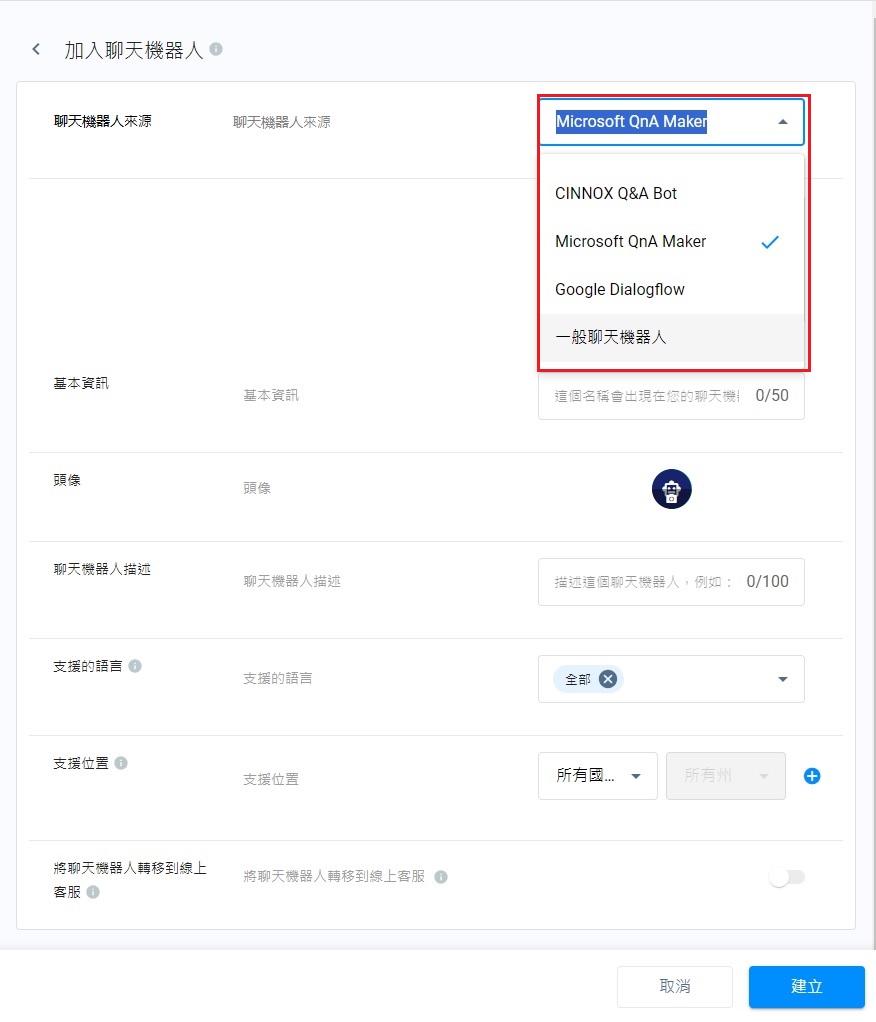Collapse the chatbot source dropdown arrow
This screenshot has width=876, height=1022.
783,122
